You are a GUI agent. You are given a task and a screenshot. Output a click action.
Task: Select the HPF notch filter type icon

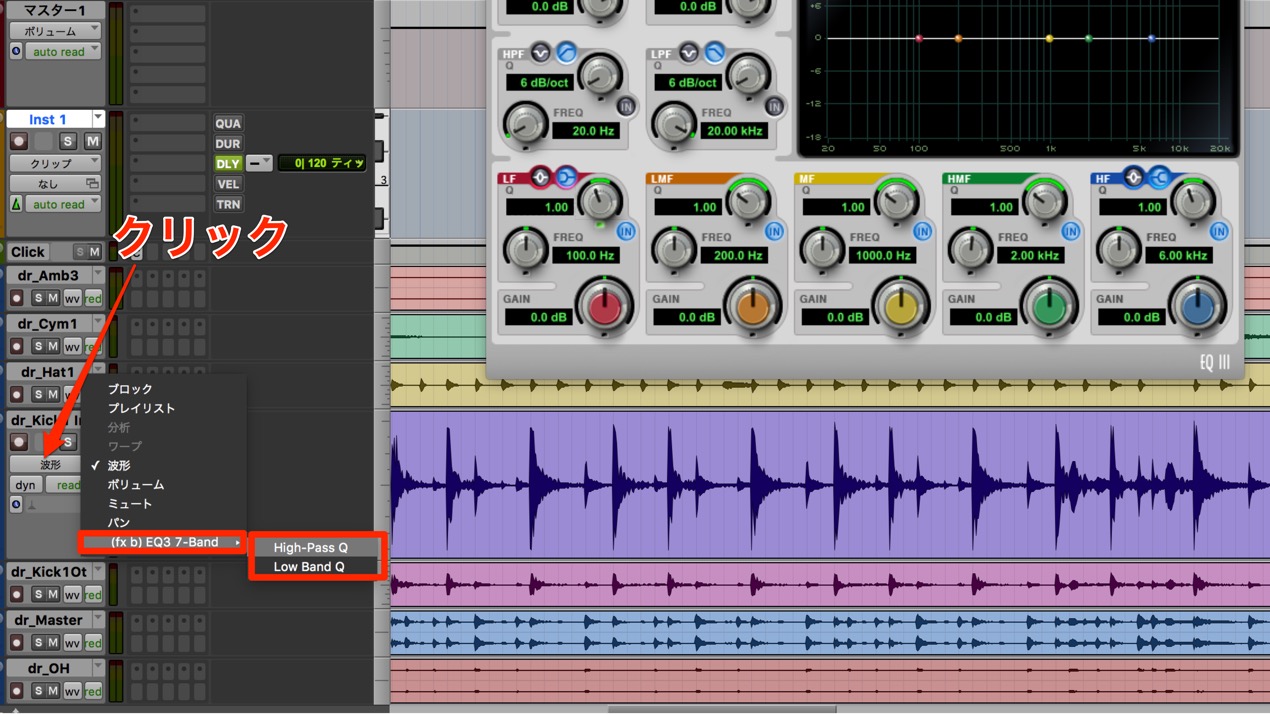point(541,51)
